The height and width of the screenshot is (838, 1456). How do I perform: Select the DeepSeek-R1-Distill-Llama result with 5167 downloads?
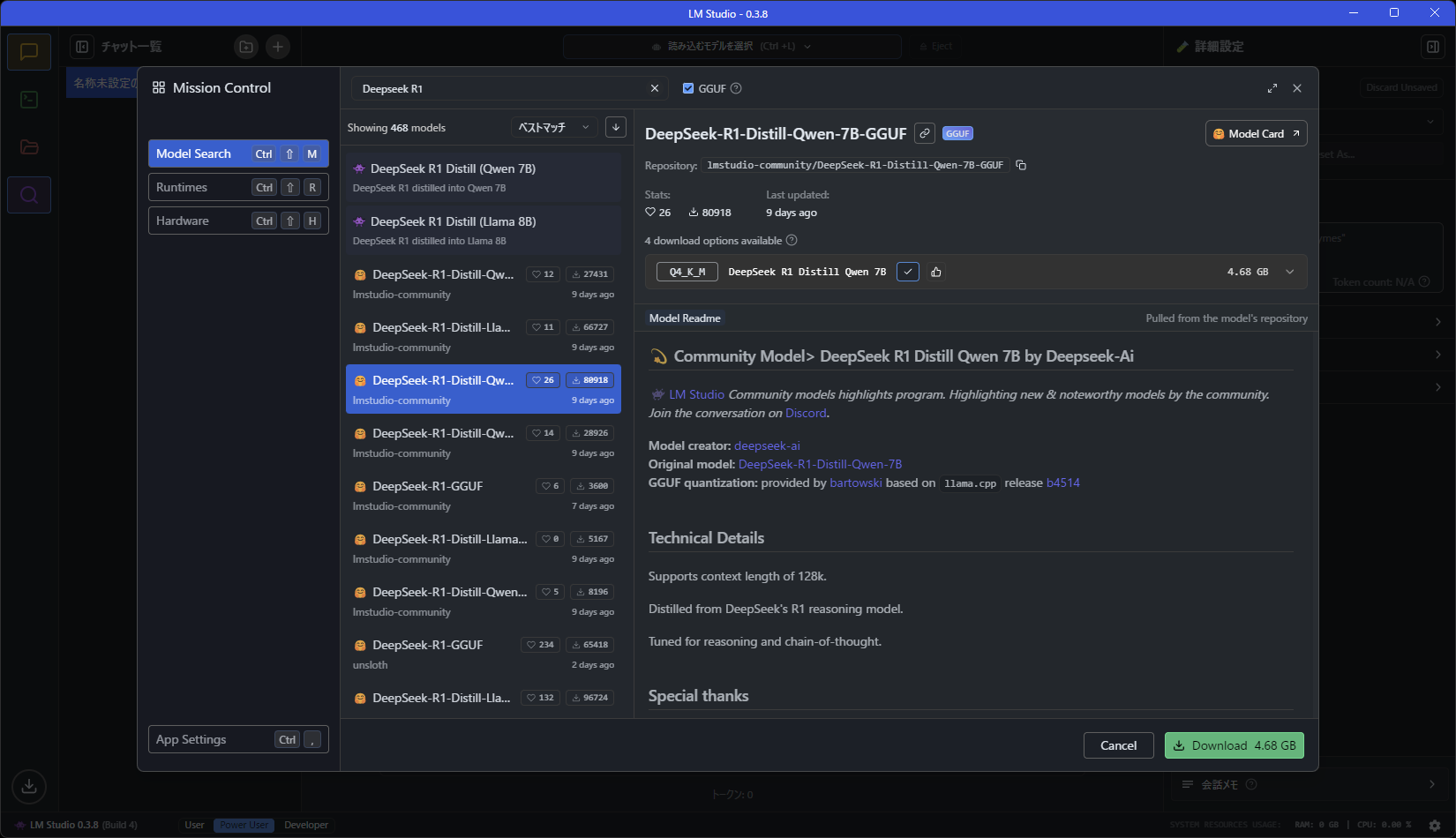pyautogui.click(x=484, y=548)
